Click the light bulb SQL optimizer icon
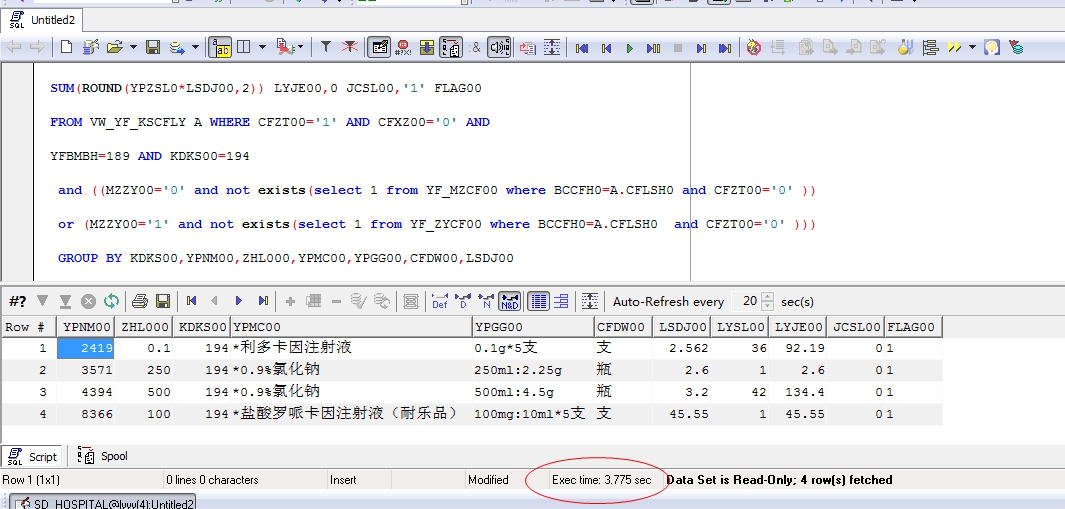The width and height of the screenshot is (1065, 509). [992, 48]
